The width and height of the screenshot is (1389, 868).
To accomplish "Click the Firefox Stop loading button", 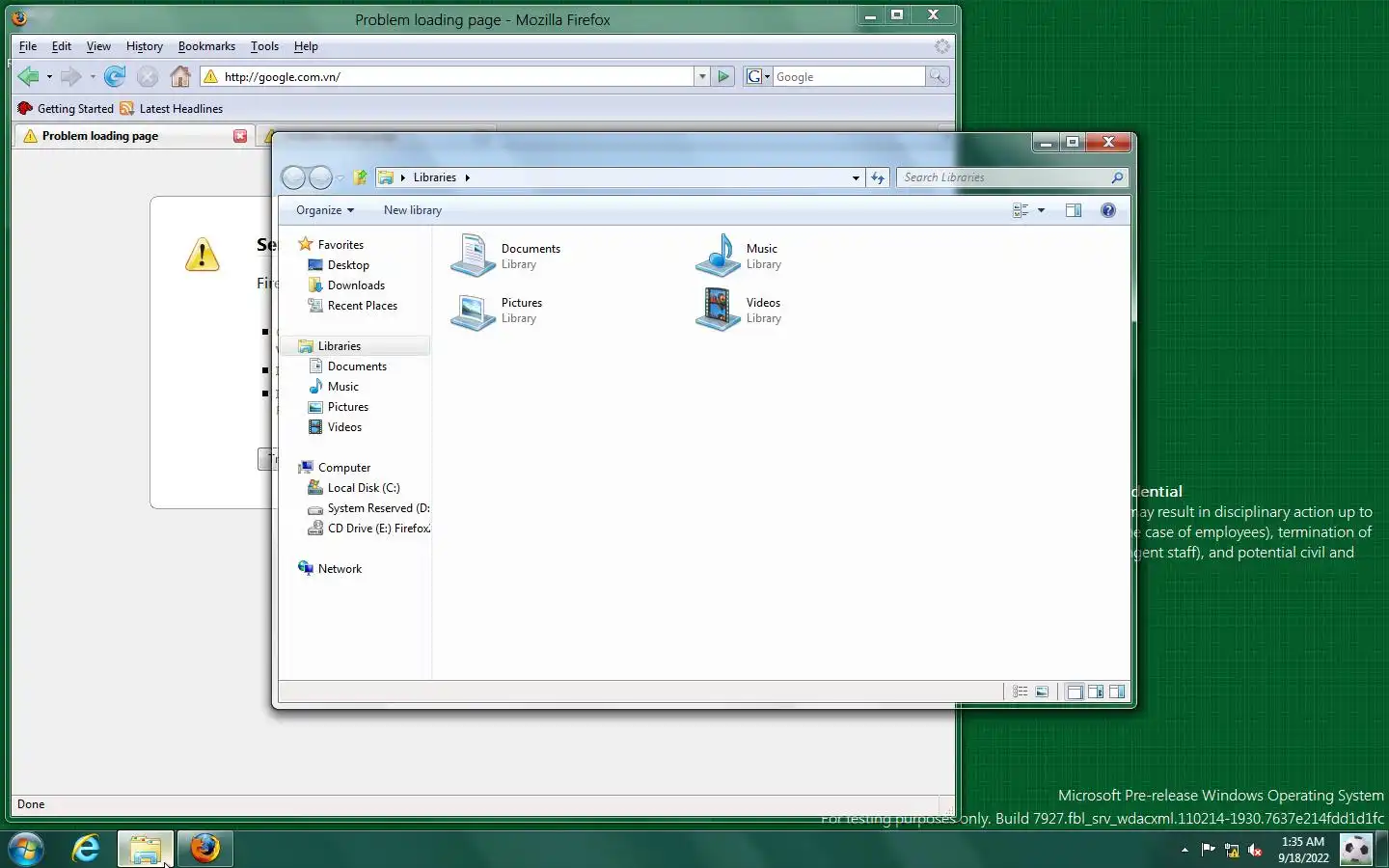I will 148,76.
